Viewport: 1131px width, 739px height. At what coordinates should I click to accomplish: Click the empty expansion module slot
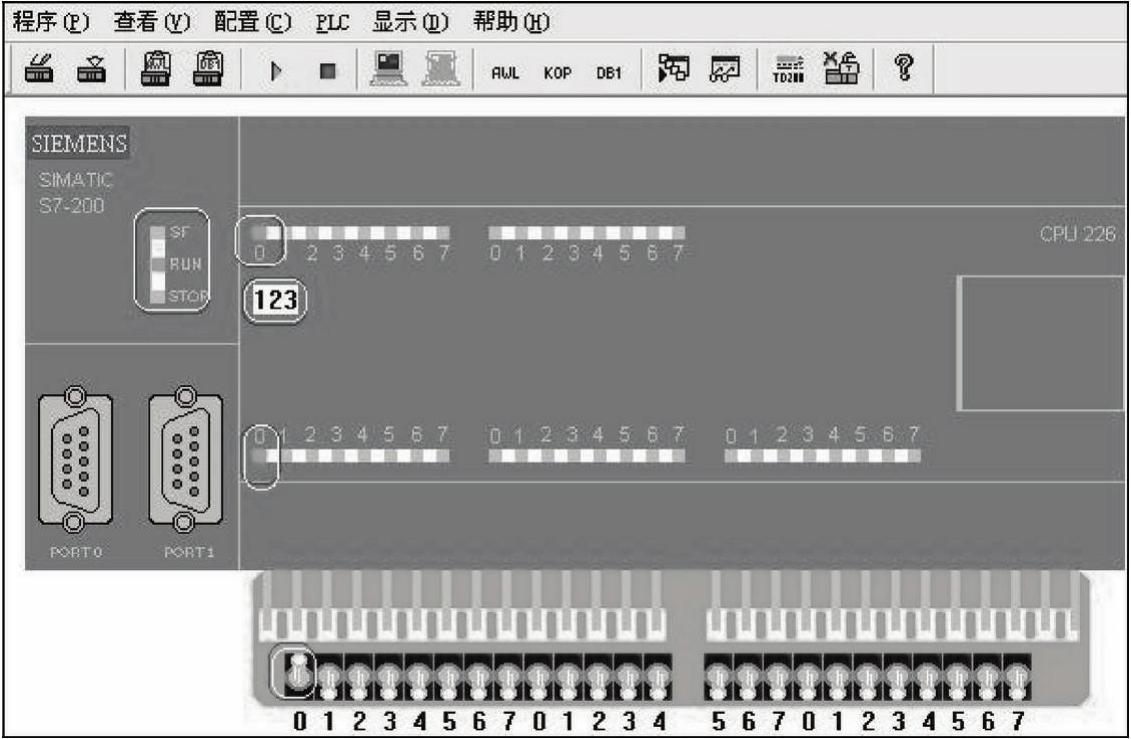point(1042,344)
